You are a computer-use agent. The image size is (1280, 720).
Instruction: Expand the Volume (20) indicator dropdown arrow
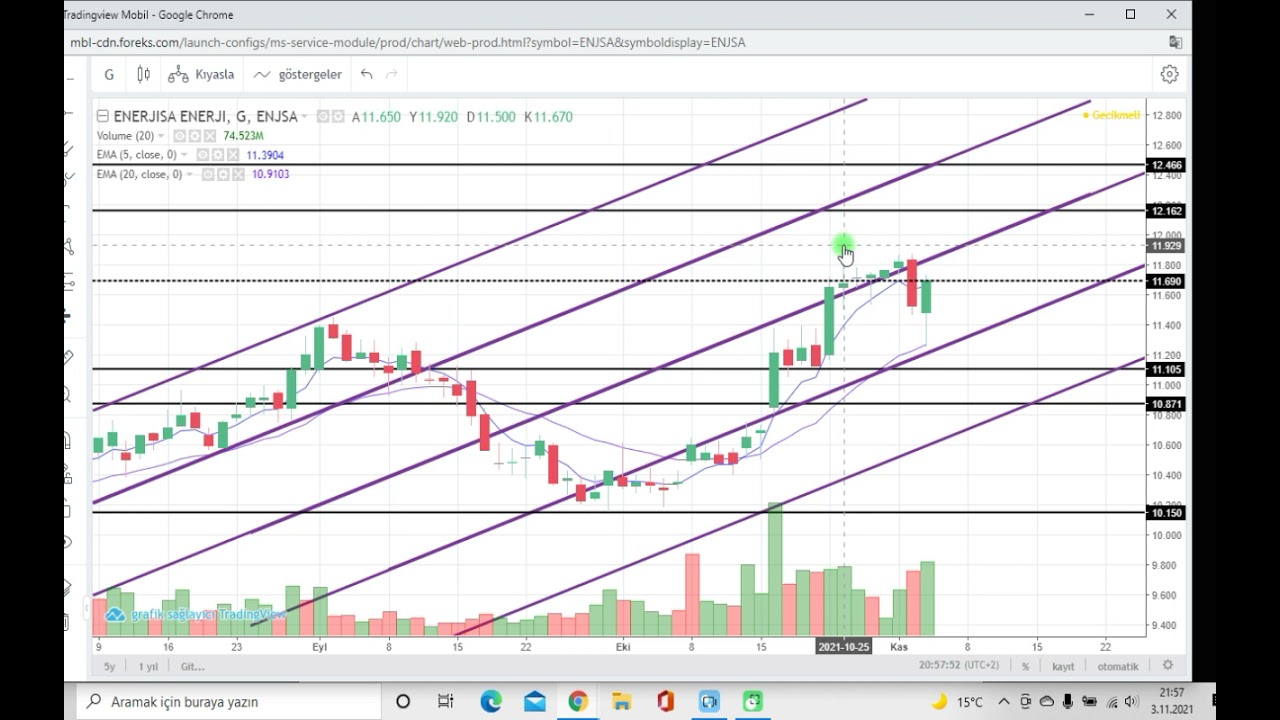(163, 136)
